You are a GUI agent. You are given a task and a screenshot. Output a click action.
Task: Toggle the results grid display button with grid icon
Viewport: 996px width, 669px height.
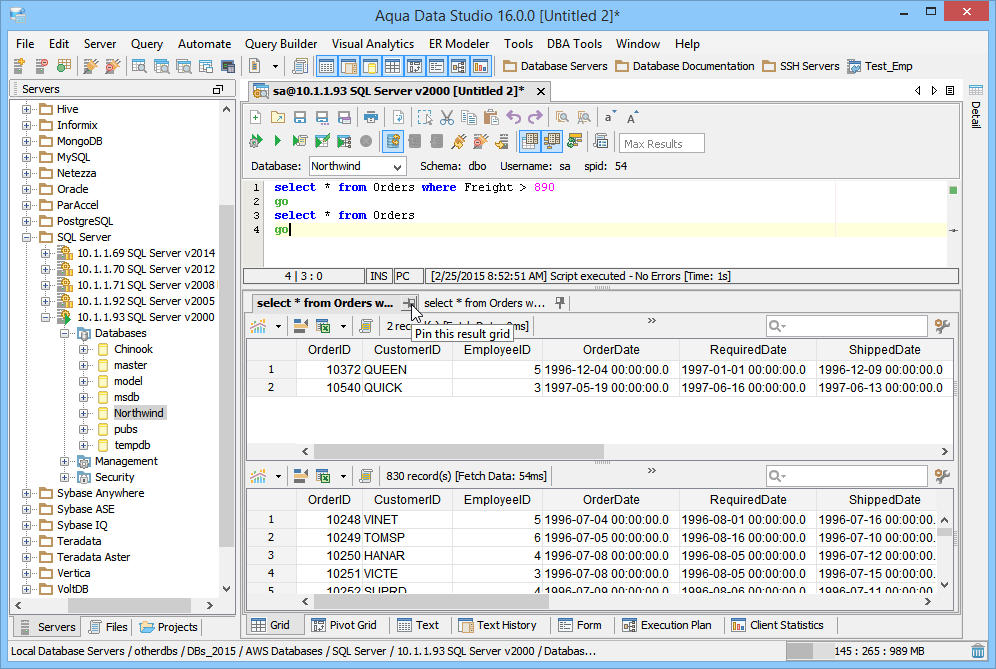pos(530,141)
